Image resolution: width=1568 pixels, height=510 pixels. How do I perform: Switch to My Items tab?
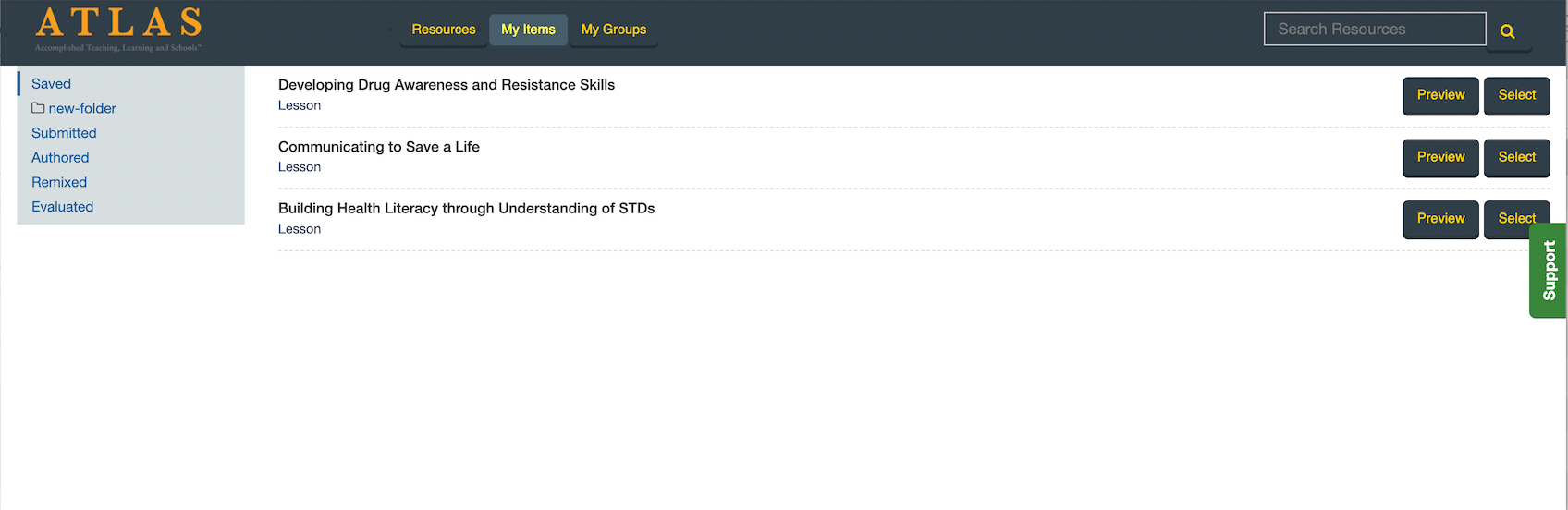click(528, 30)
